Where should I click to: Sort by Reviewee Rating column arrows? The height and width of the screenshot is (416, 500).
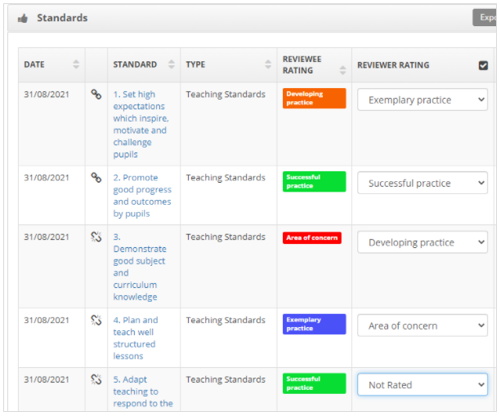(x=343, y=70)
